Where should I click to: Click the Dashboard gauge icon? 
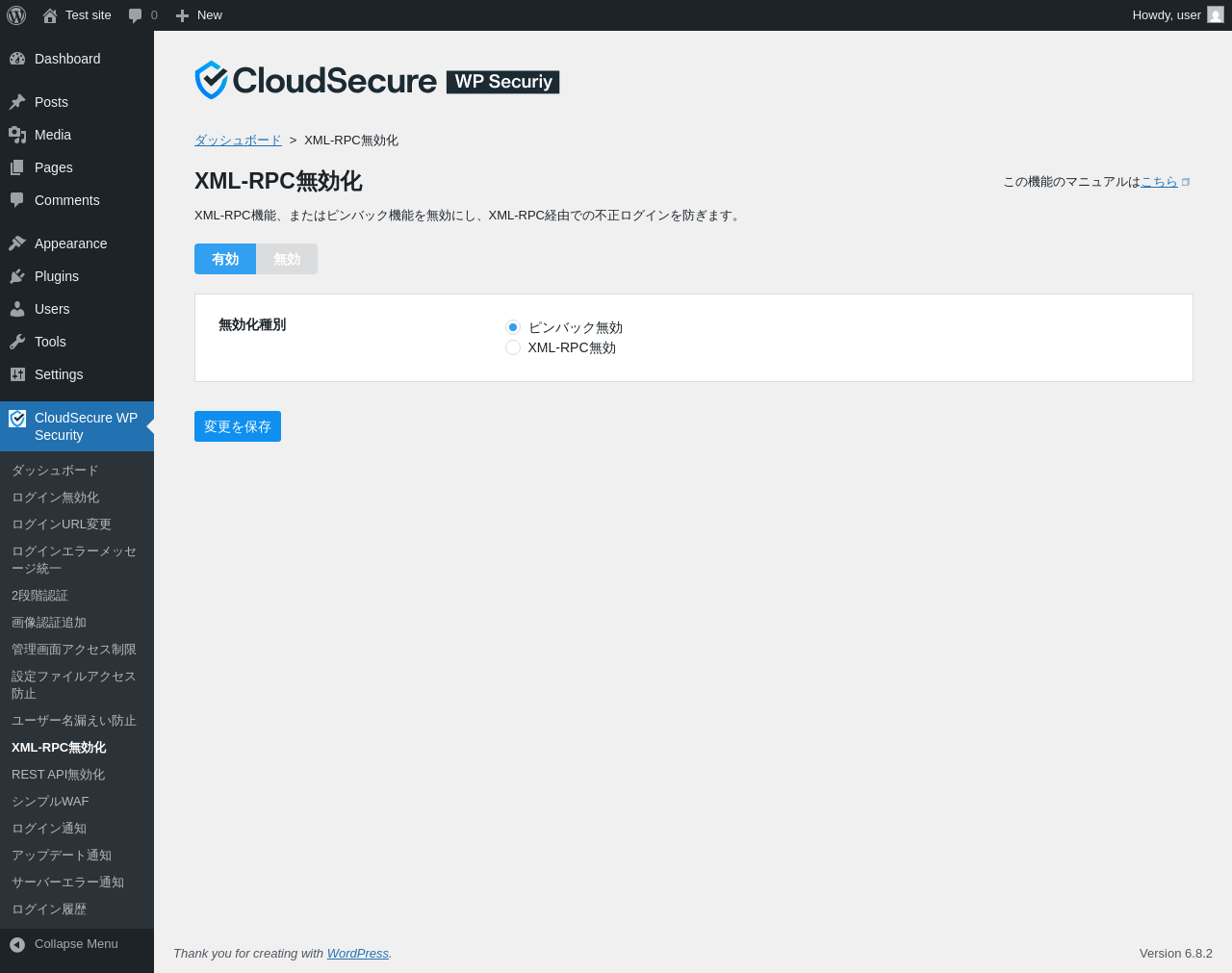click(x=17, y=59)
